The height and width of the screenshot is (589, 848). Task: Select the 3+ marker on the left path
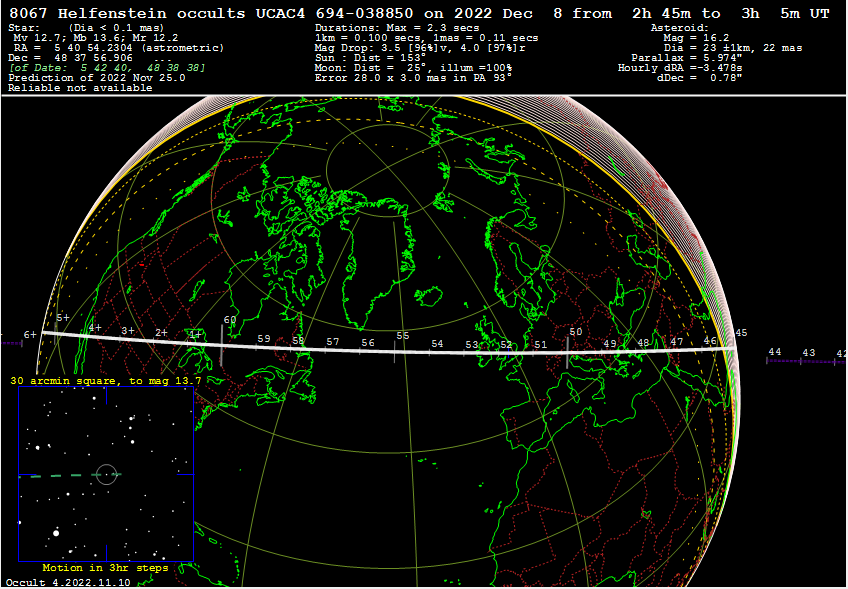point(127,330)
